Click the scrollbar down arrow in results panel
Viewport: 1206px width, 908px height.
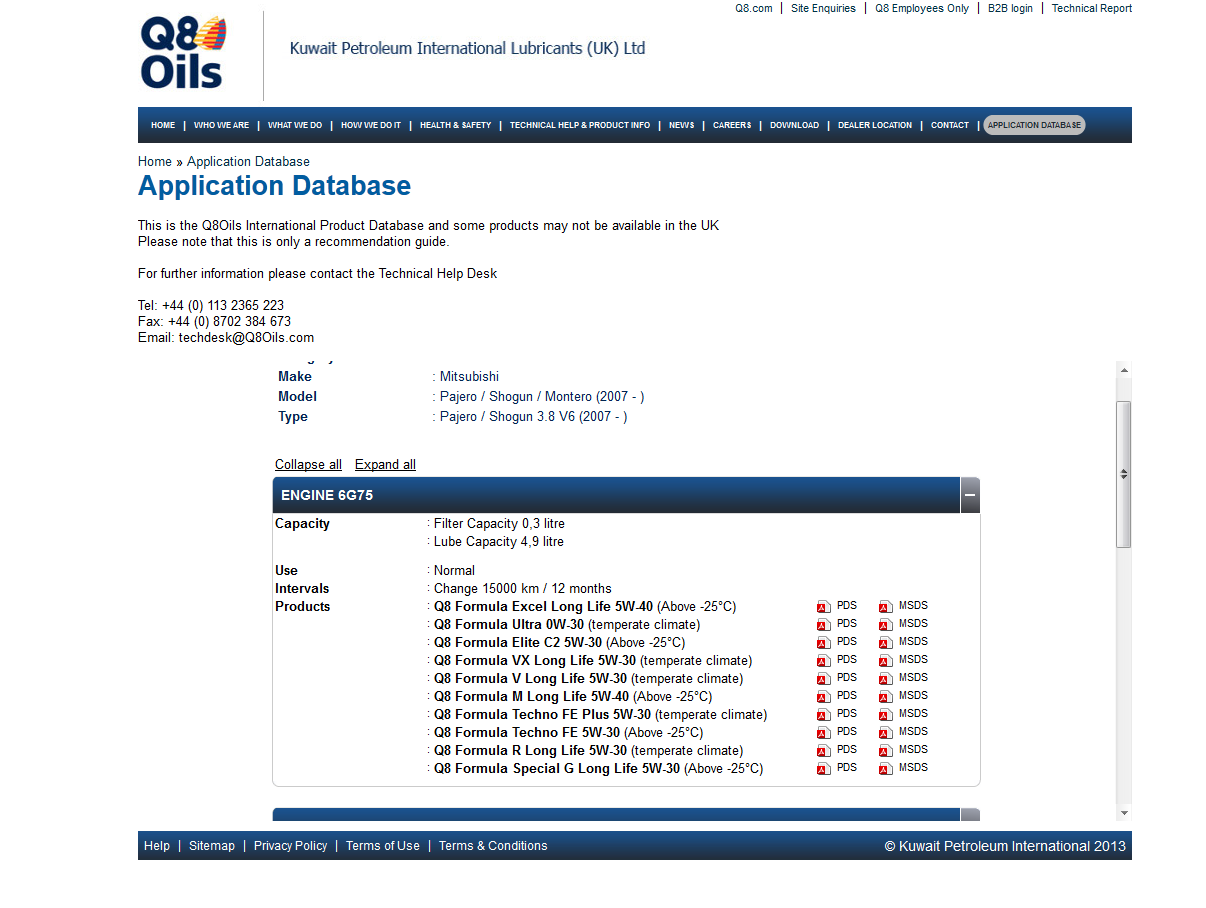click(1124, 812)
